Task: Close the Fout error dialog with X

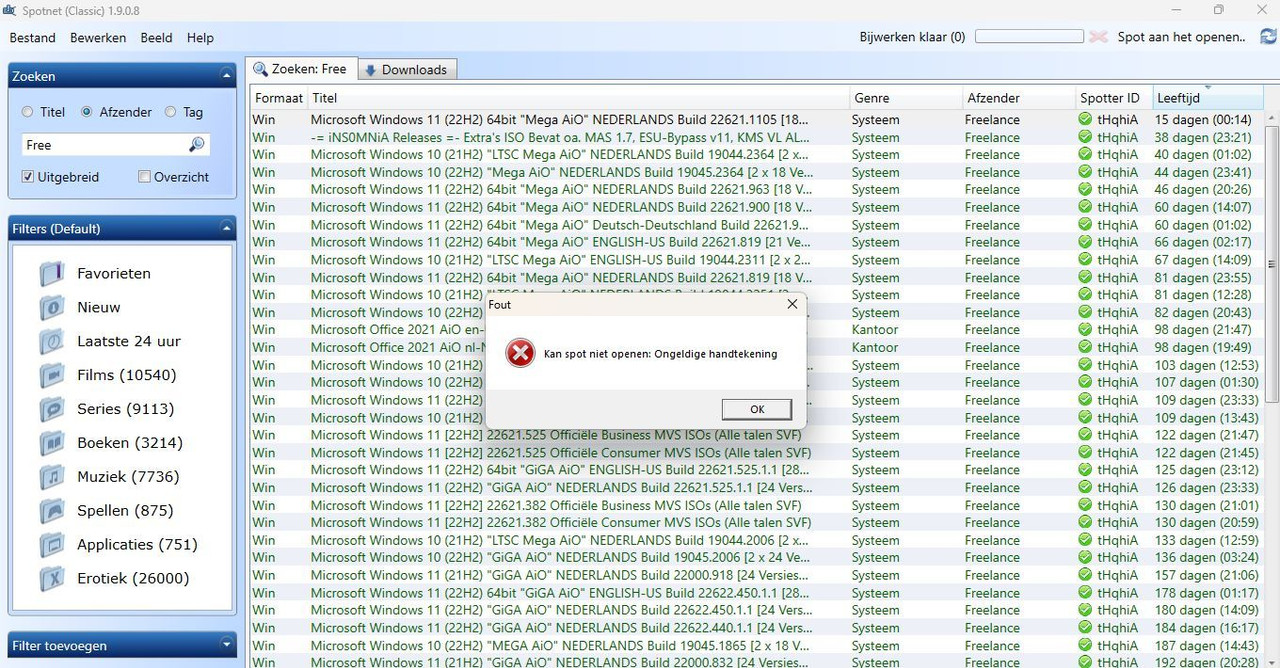Action: click(x=792, y=304)
